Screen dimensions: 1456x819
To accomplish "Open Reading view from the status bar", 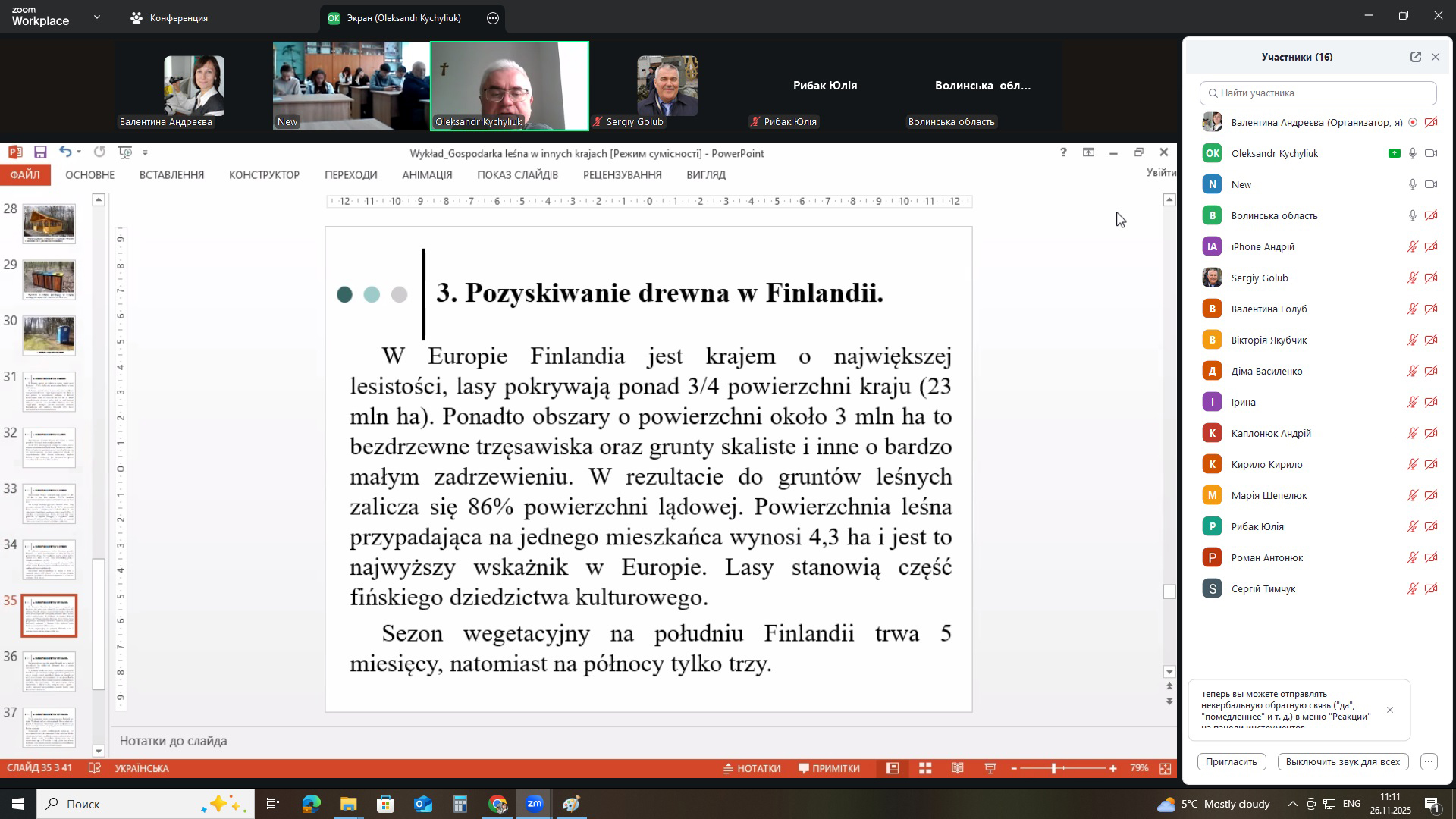I will point(957,768).
